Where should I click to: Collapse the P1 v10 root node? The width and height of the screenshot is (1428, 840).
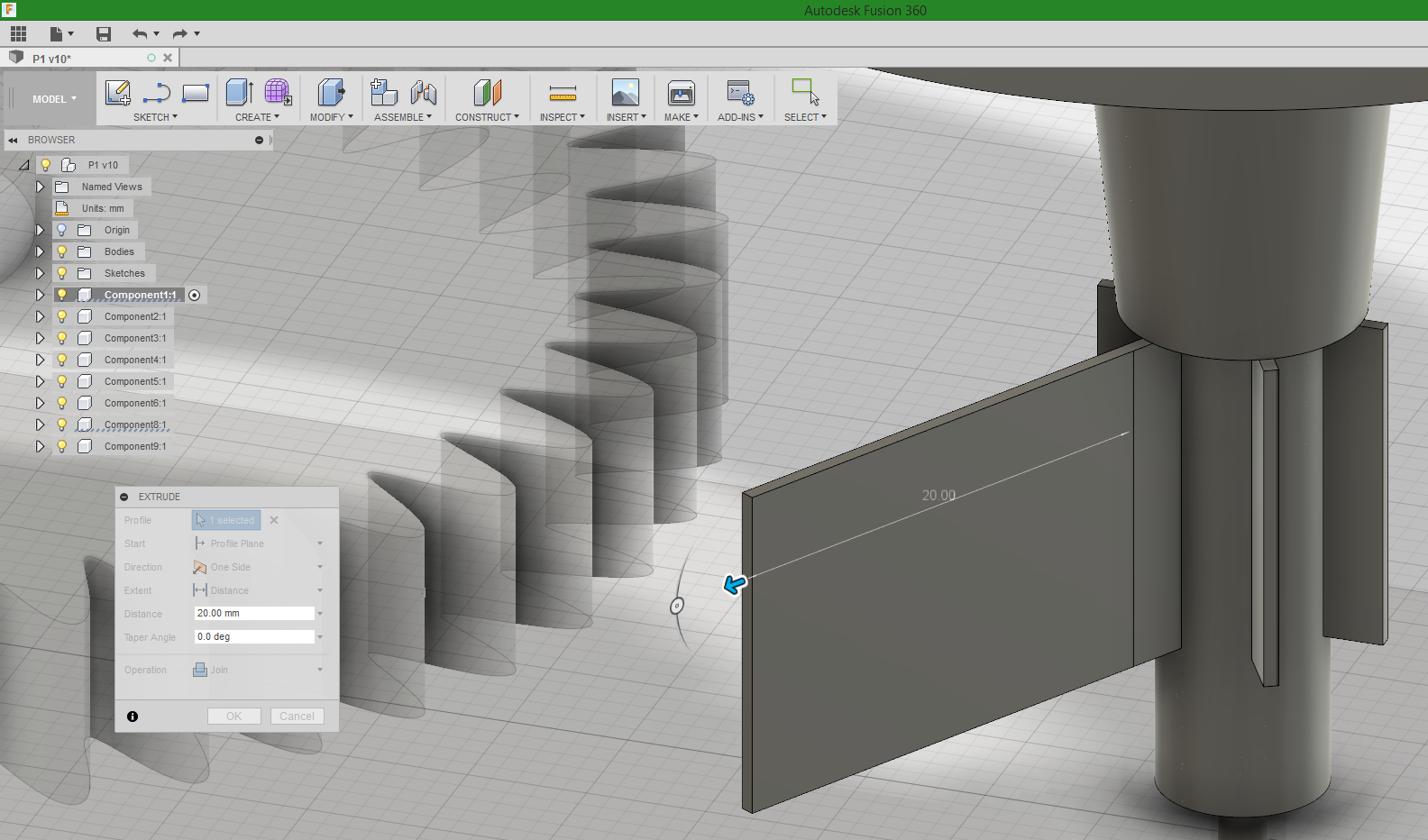pos(23,165)
